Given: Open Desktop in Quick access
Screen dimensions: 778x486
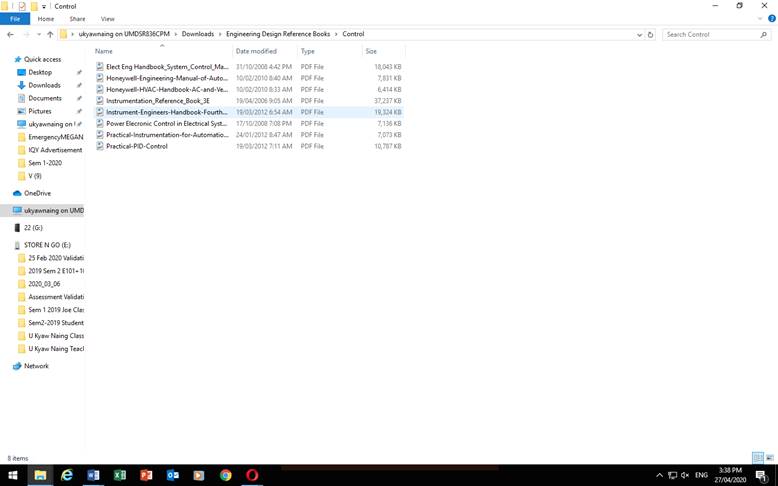Looking at the screenshot, I should [x=40, y=72].
